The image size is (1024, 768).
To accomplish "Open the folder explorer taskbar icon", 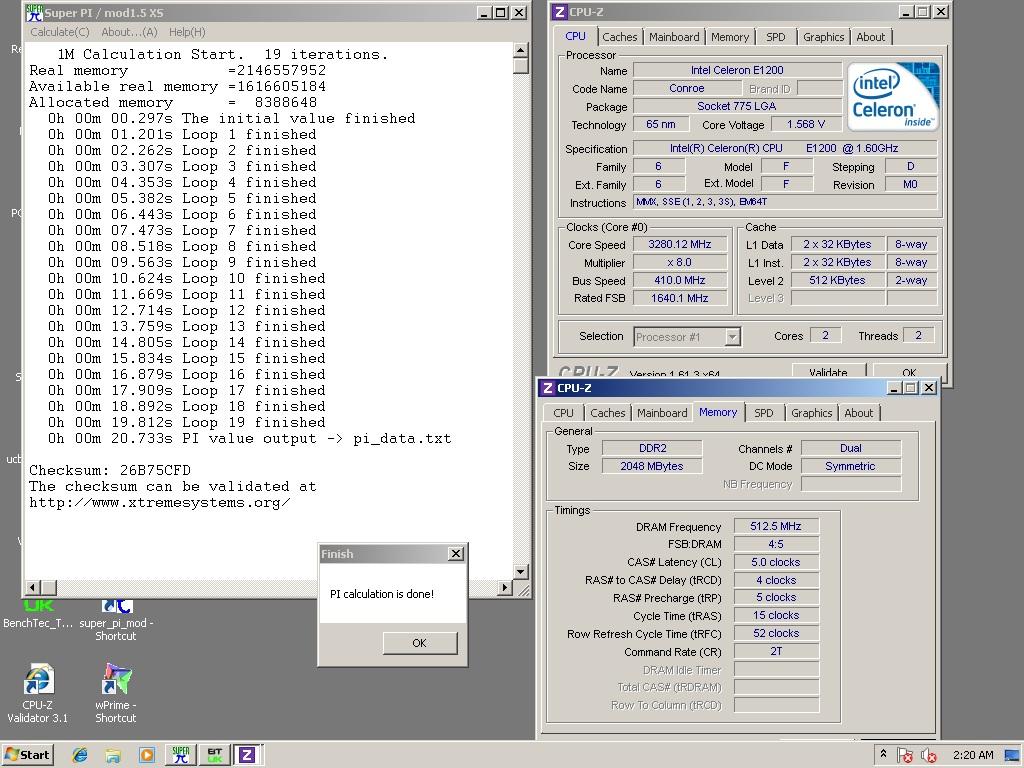I will (113, 756).
